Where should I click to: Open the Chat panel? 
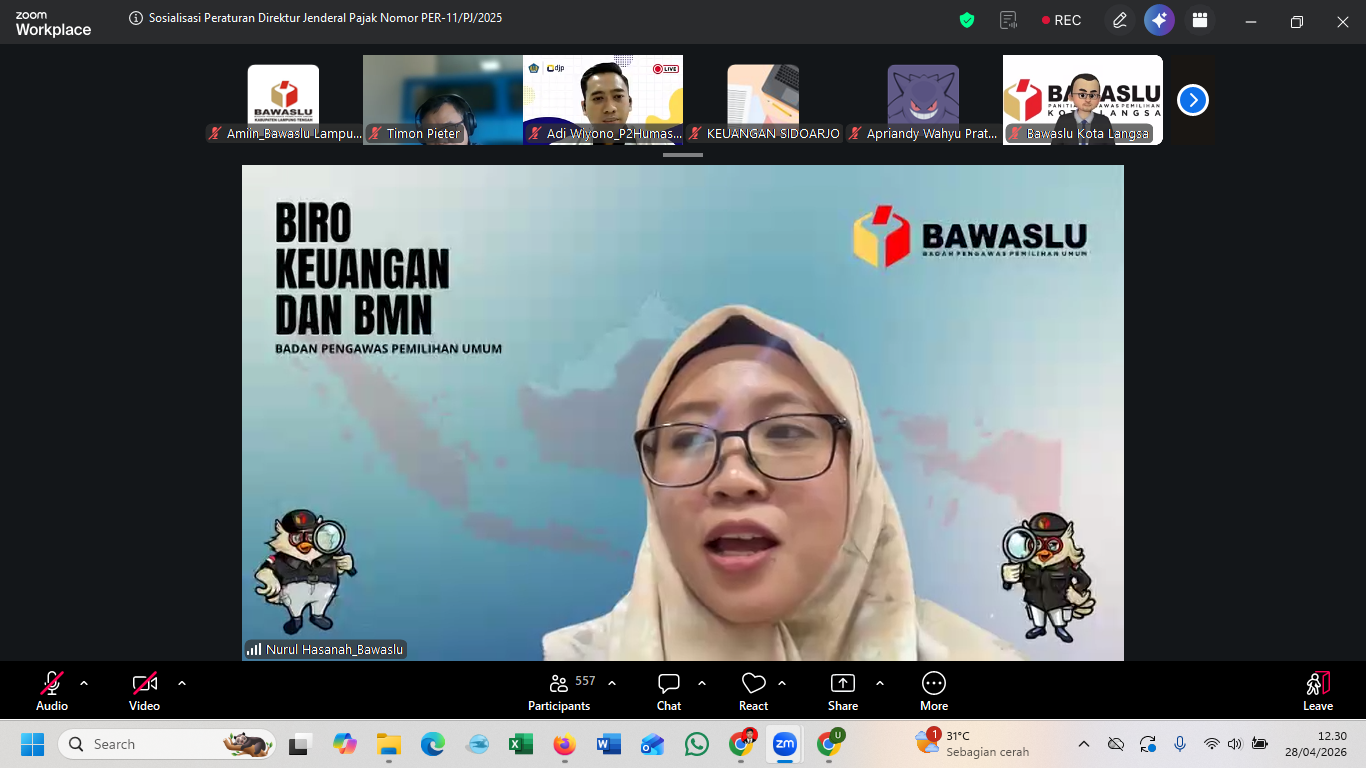click(669, 691)
